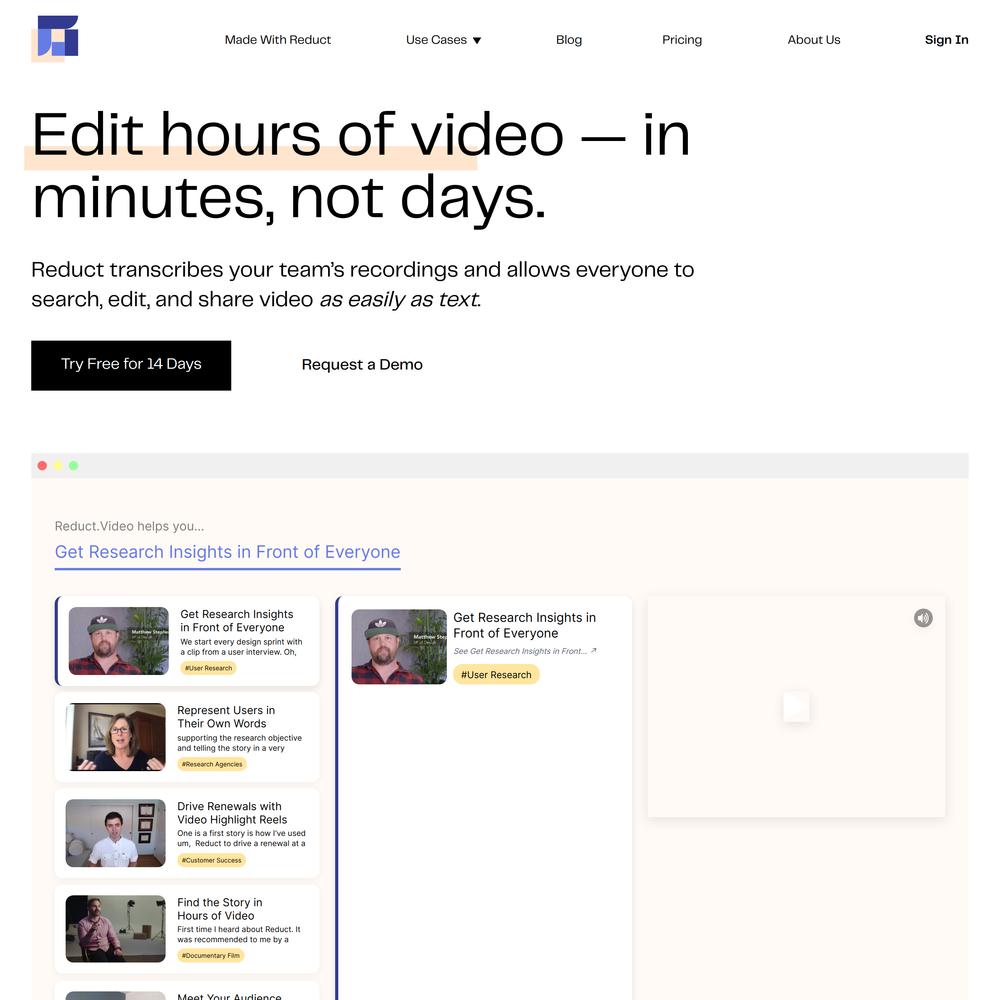Image resolution: width=1000 pixels, height=1000 pixels.
Task: Click yellow dot in mock window bar
Action: tap(58, 466)
